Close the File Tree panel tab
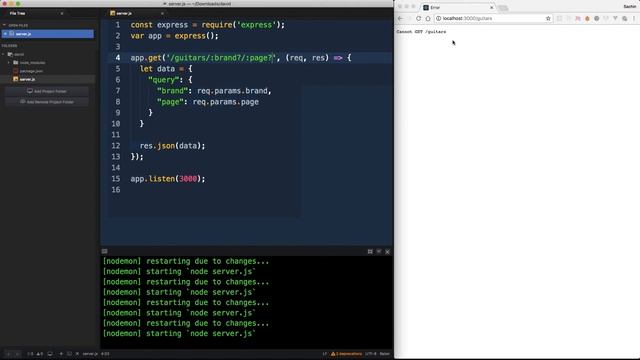640x360 pixels. pos(62,13)
